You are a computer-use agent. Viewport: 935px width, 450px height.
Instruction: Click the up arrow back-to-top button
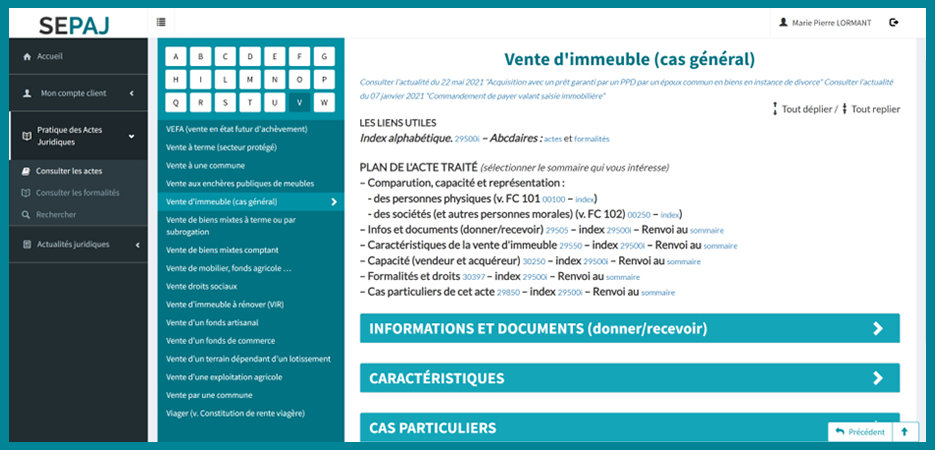(905, 432)
